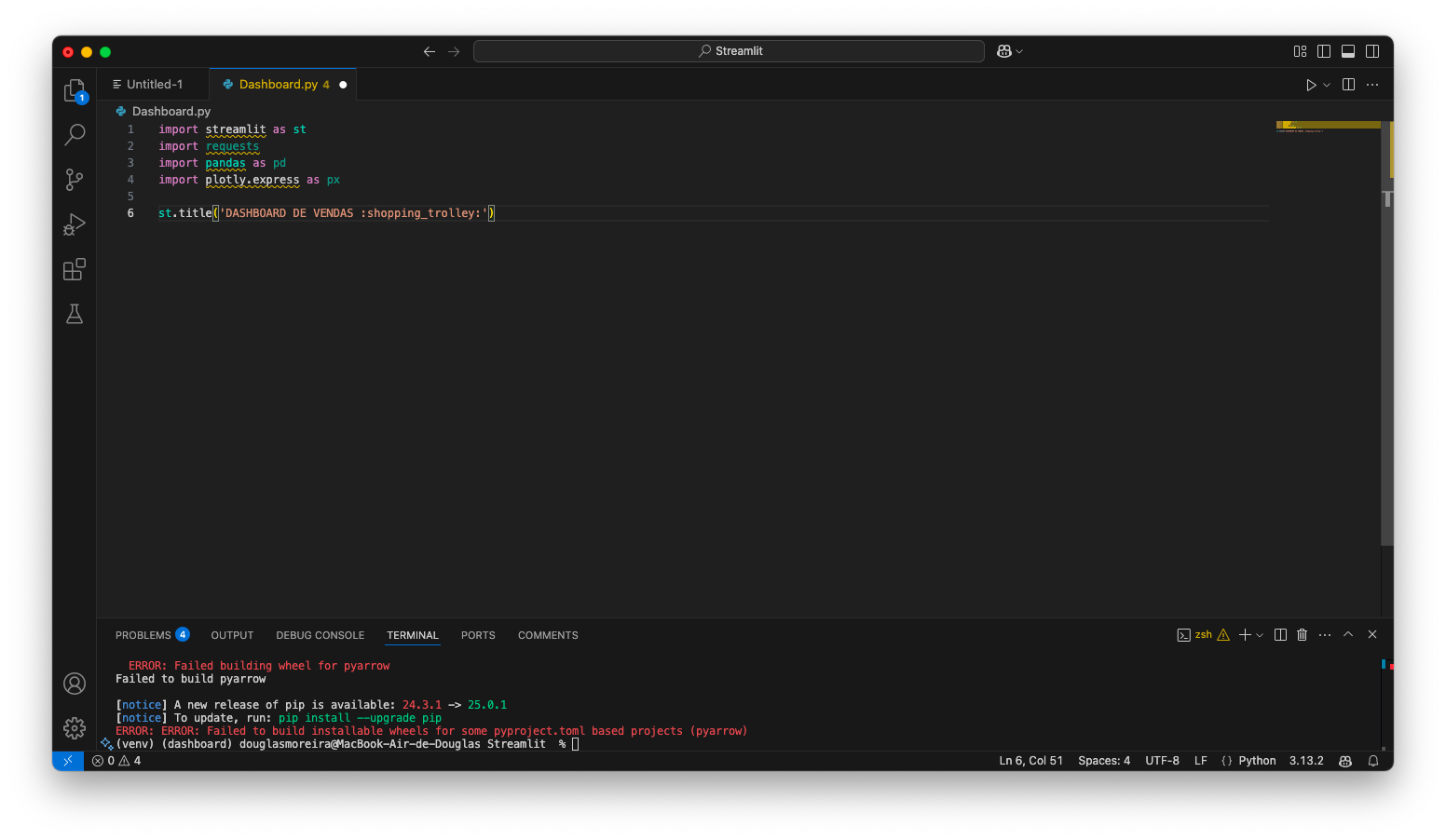Screen dimensions: 1446x840
Task: Open the OUTPUT panel tab
Action: [232, 635]
